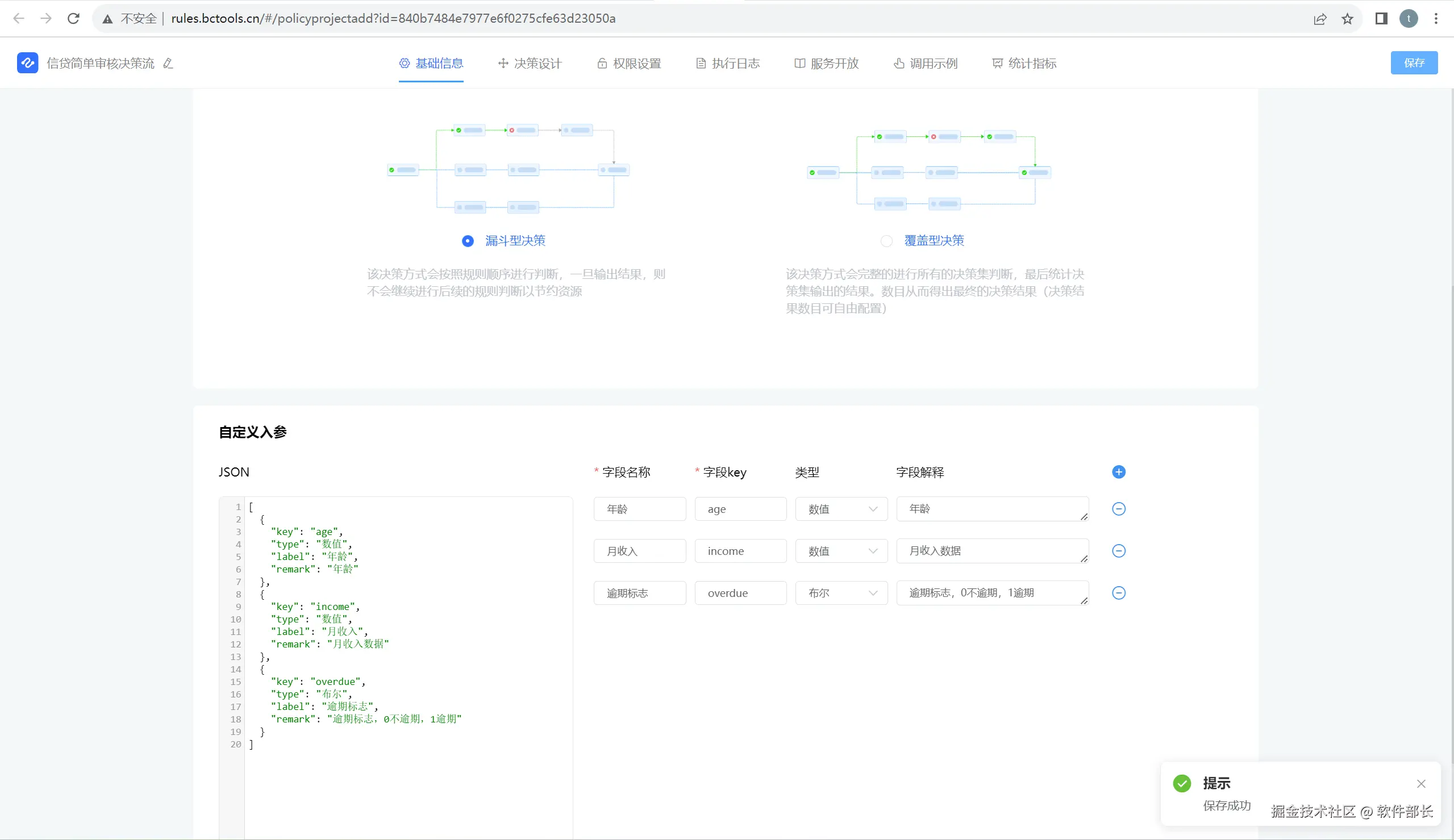Image resolution: width=1454 pixels, height=840 pixels.
Task: Open the type dropdown for age field
Action: (841, 509)
